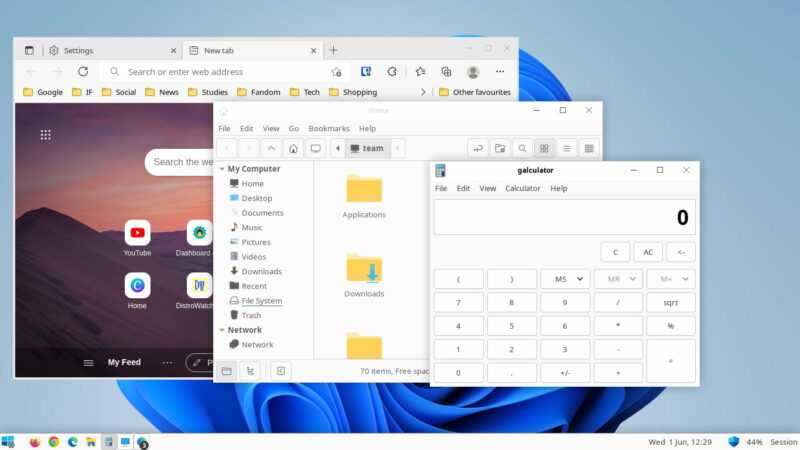
Task: Collapse Network section in sidebar
Action: (x=222, y=330)
